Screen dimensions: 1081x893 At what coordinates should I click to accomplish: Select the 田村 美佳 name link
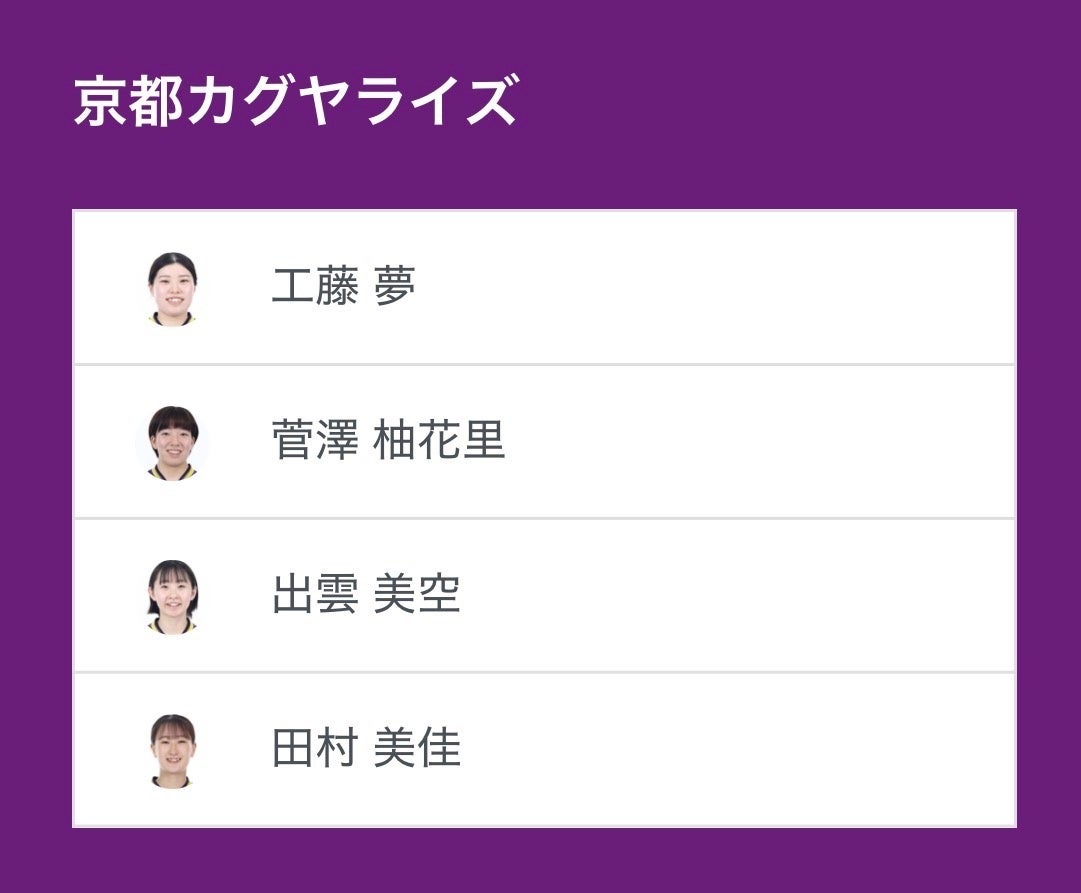[366, 749]
